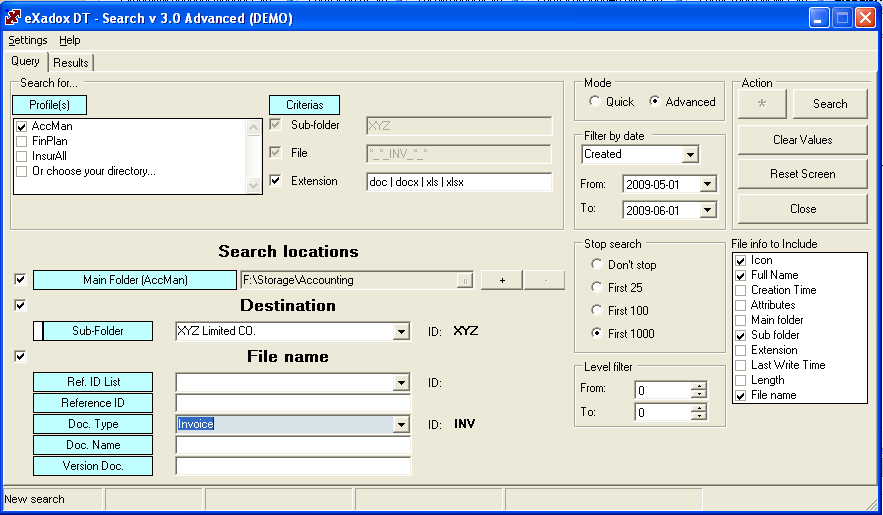Increase the Level filter From value
Screen dimensions: 883x515
coord(699,386)
